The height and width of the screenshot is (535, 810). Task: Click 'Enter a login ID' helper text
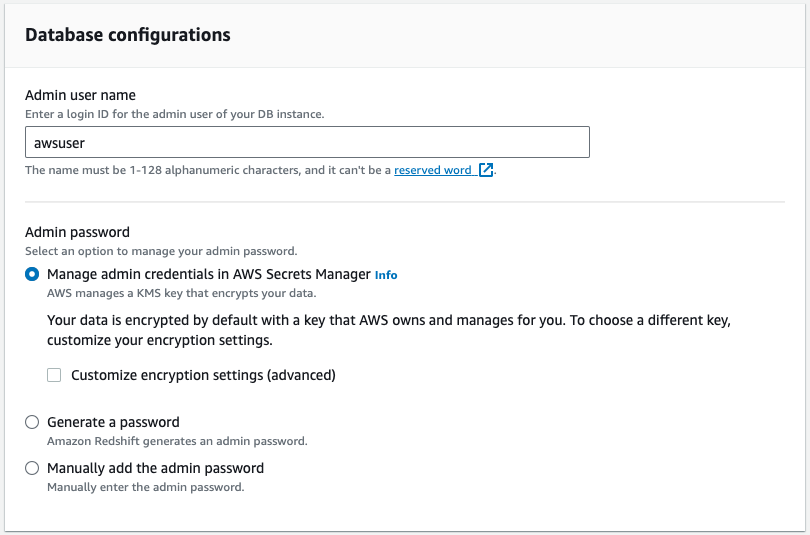[x=174, y=114]
